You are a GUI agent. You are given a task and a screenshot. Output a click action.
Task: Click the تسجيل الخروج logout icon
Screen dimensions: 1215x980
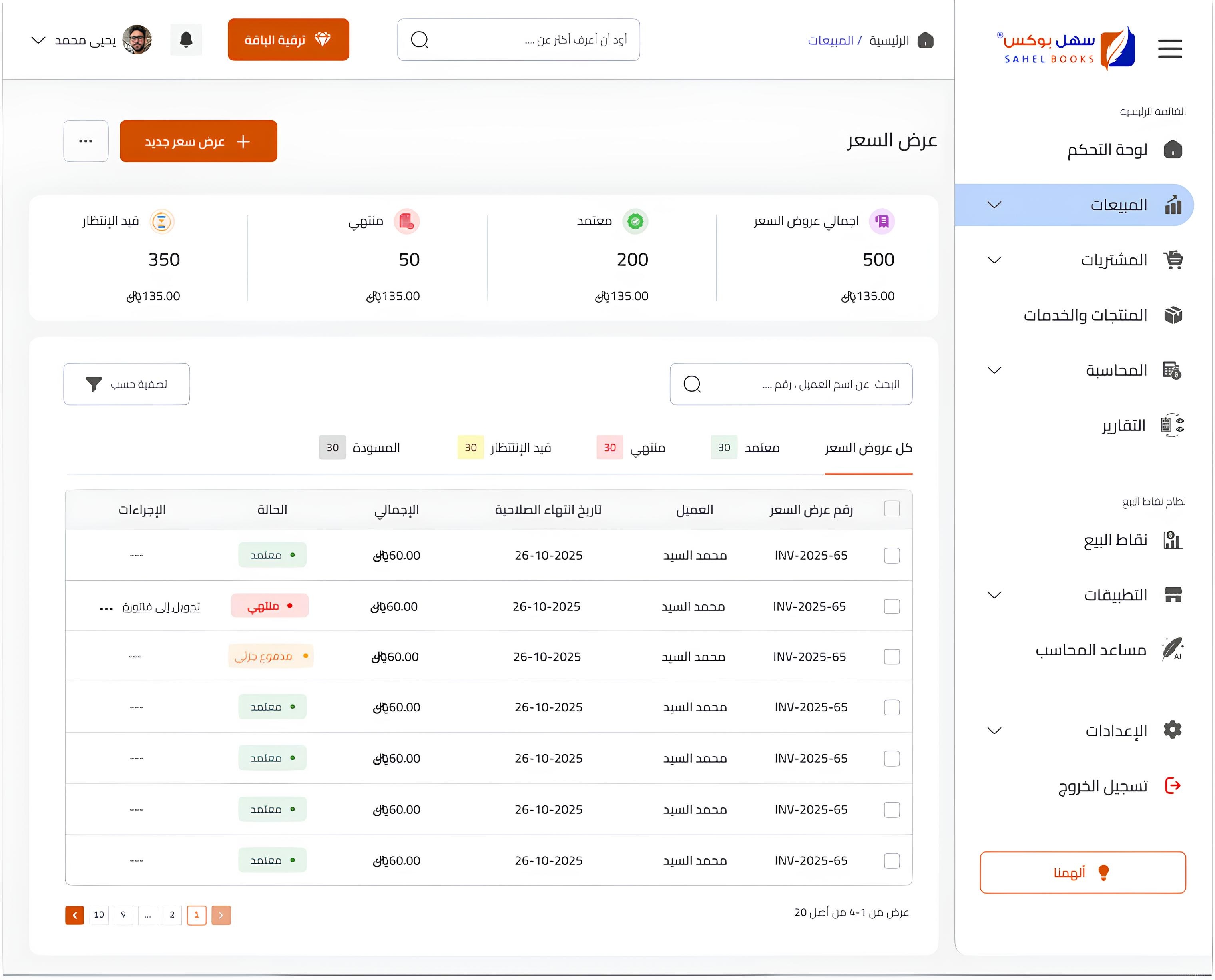pyautogui.click(x=1173, y=785)
